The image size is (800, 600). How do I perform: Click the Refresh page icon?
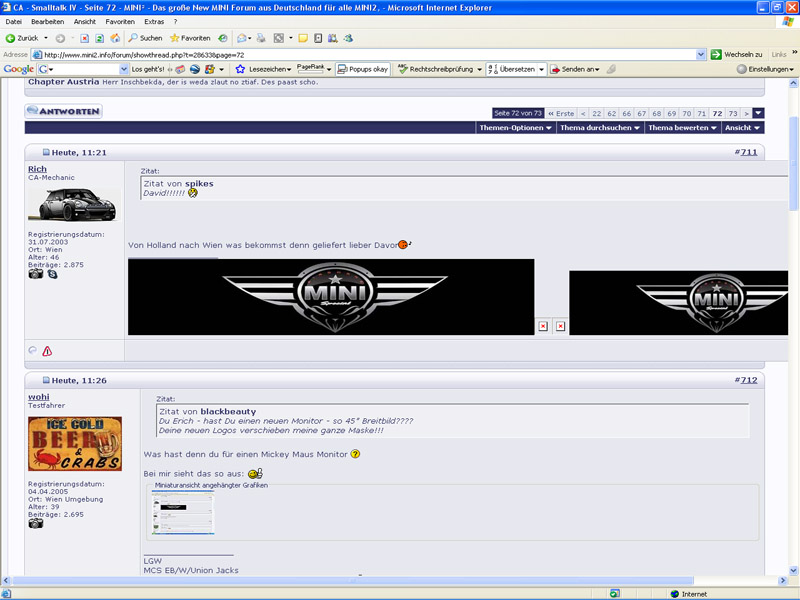point(99,38)
